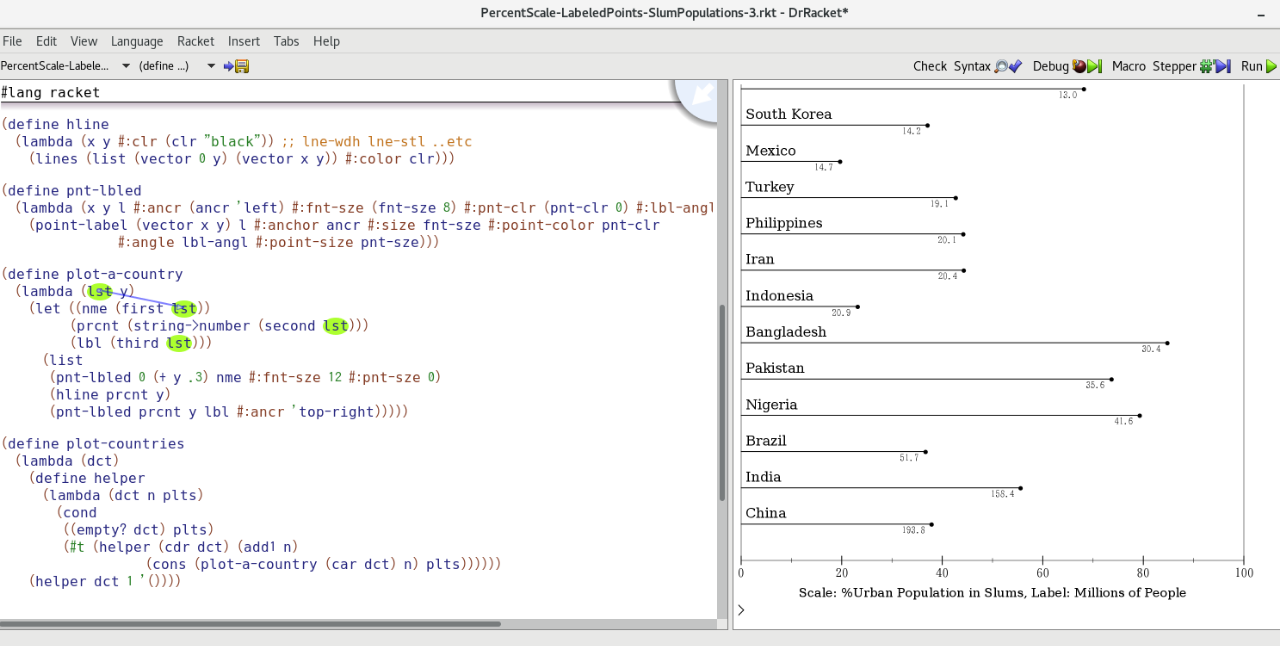Click the highlighted lst parameter in lambda
Viewport: 1280px width, 646px height.
(100, 291)
